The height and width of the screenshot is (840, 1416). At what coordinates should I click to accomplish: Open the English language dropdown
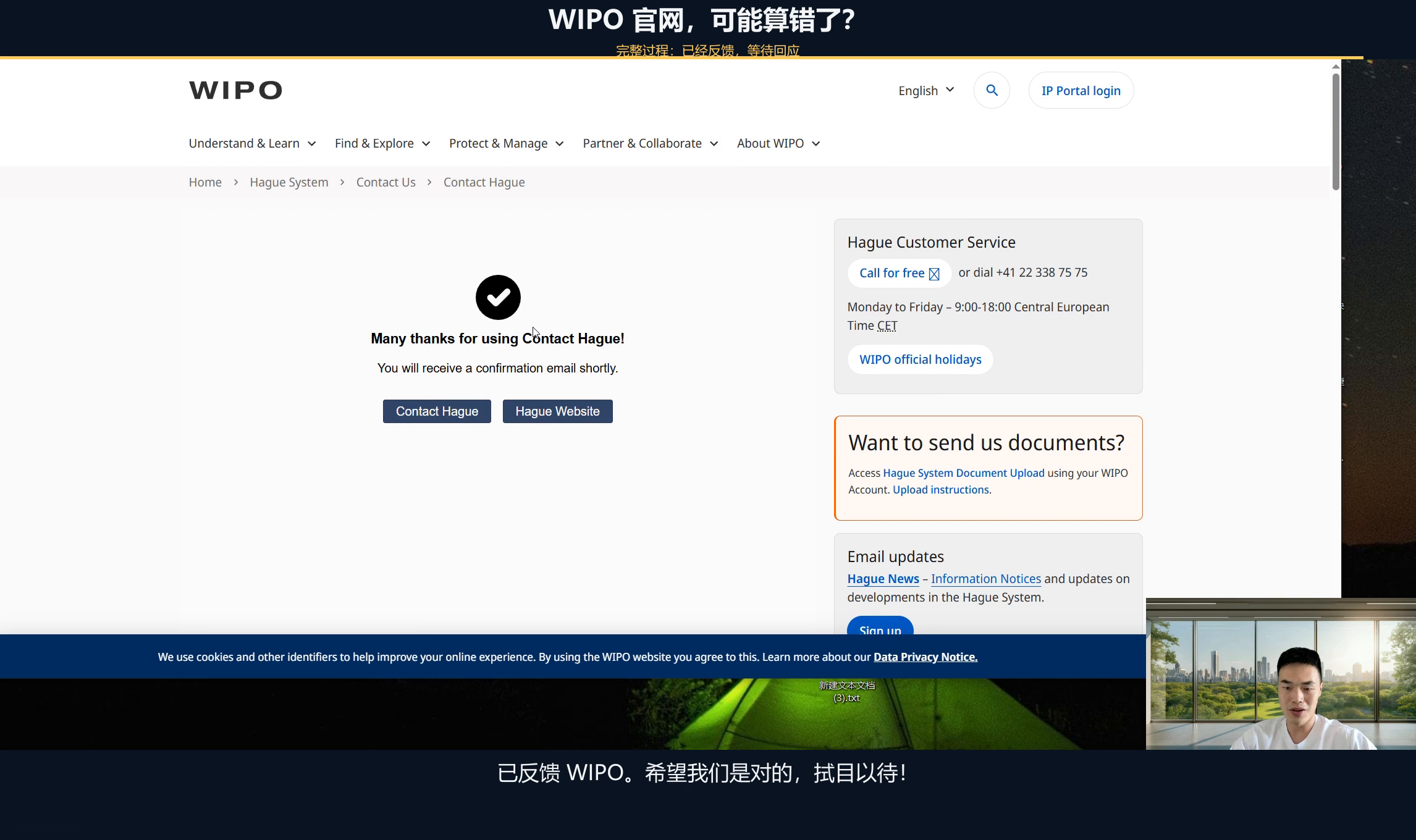tap(926, 91)
